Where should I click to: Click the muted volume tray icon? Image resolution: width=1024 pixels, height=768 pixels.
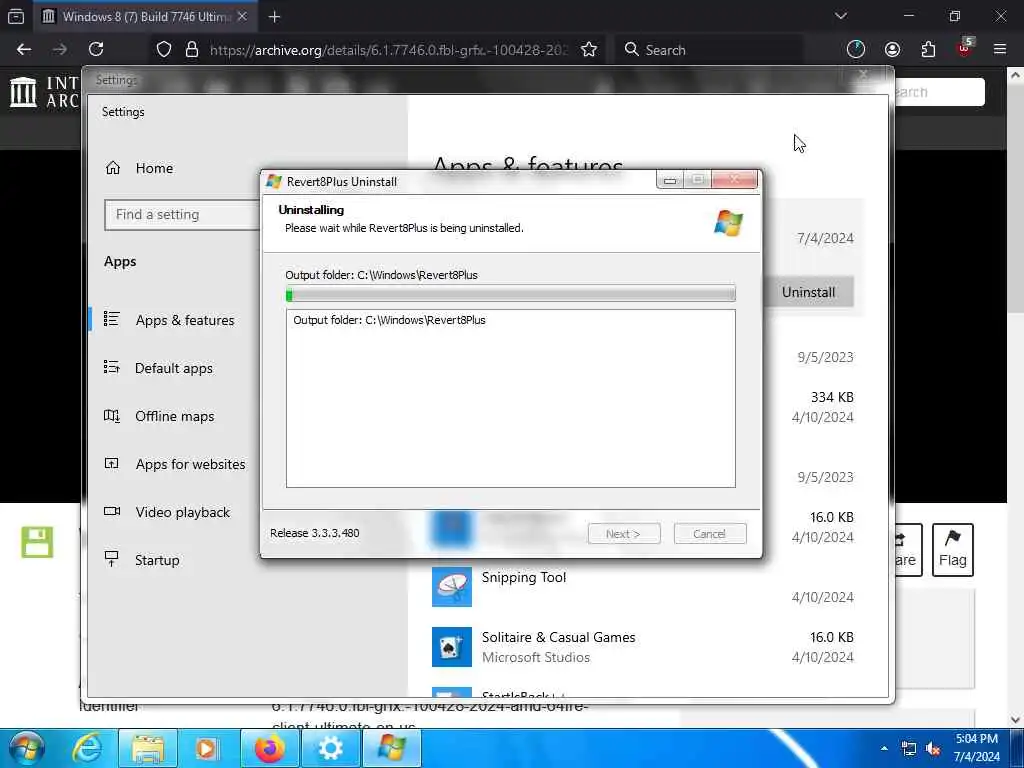tap(934, 748)
